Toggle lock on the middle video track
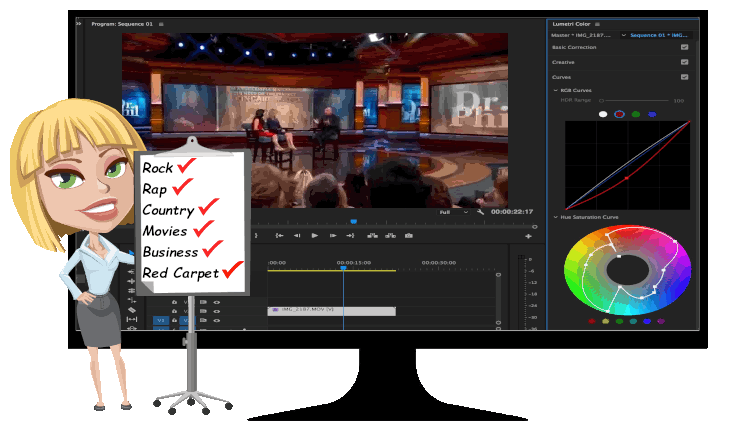This screenshot has height=427, width=735. coord(174,311)
